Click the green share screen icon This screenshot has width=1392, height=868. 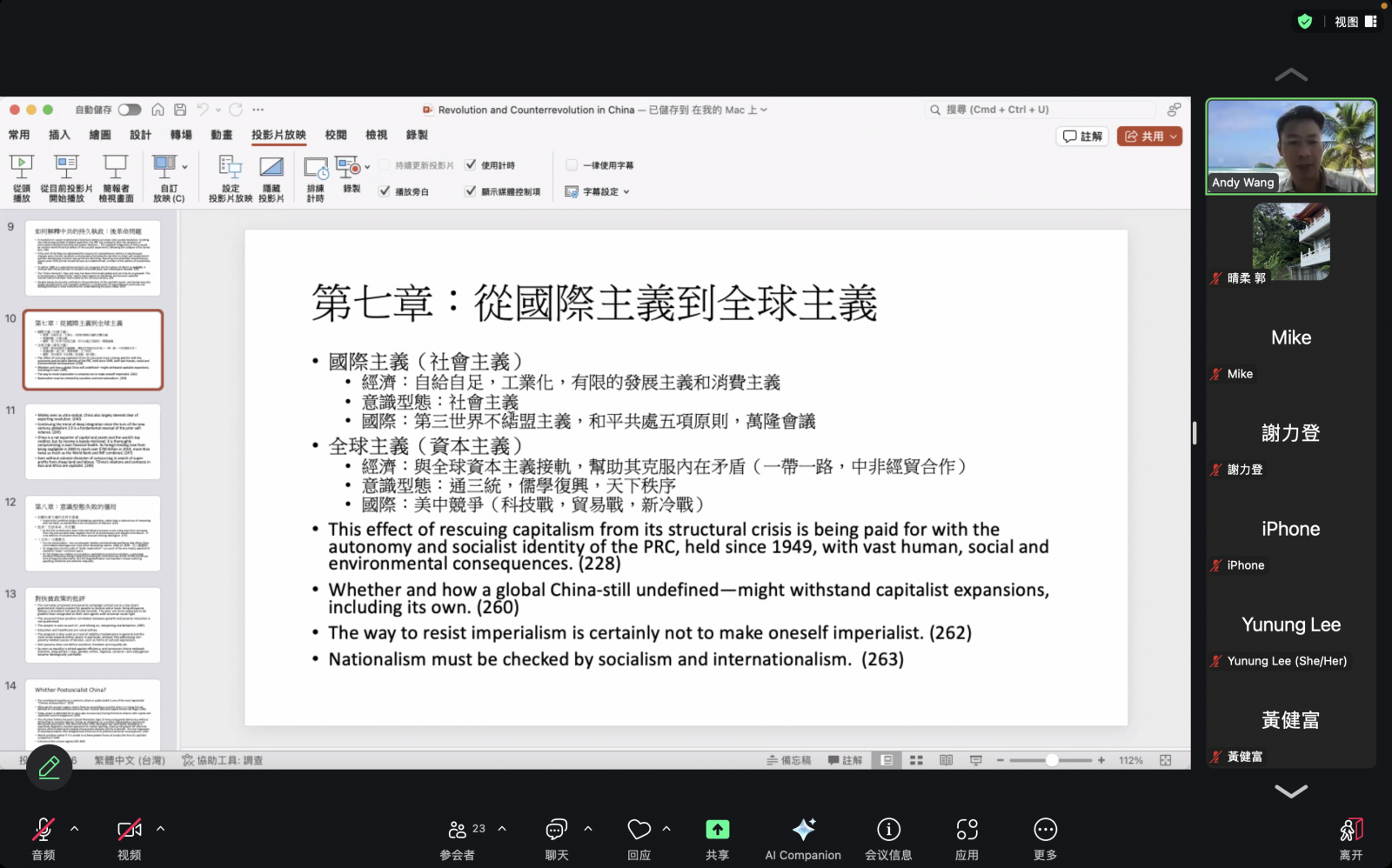(717, 830)
